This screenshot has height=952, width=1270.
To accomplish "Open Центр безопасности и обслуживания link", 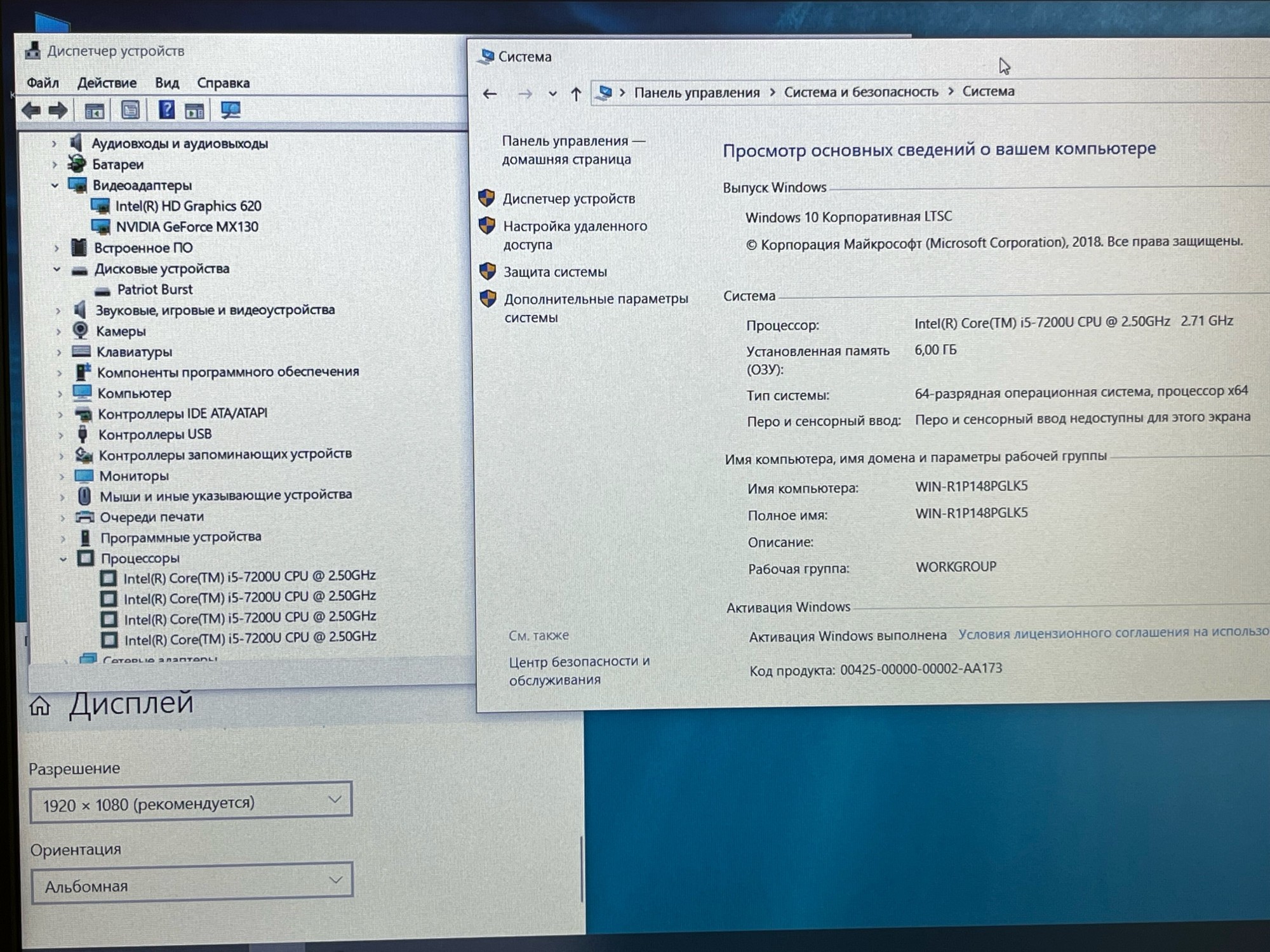I will [x=579, y=670].
